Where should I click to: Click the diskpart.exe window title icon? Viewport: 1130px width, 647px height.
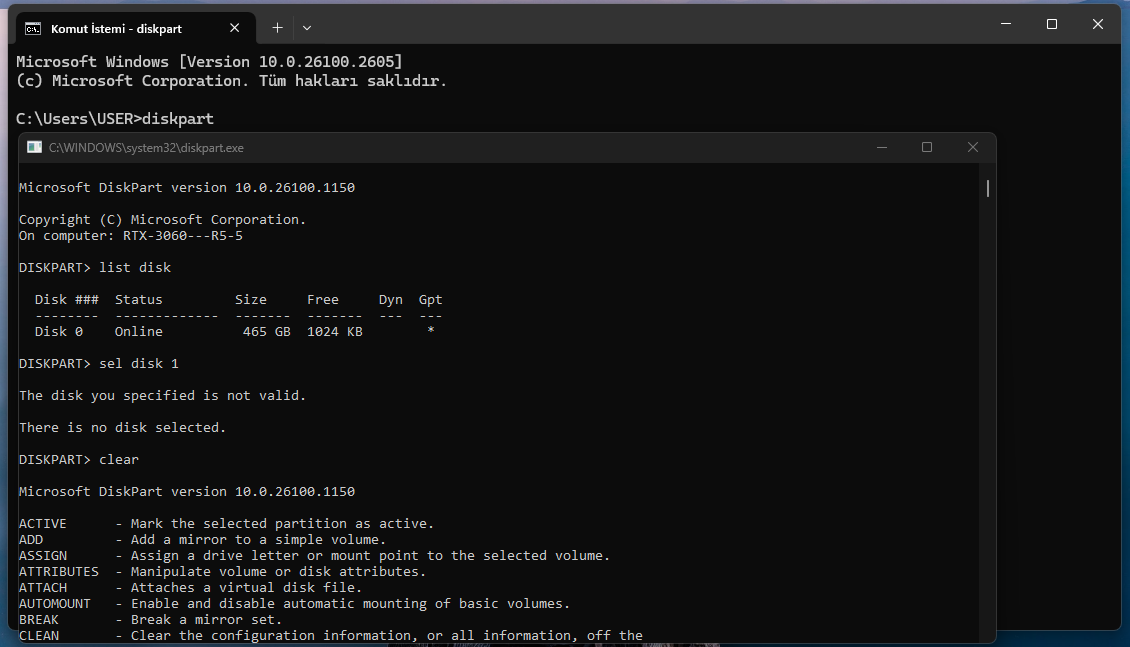click(34, 147)
